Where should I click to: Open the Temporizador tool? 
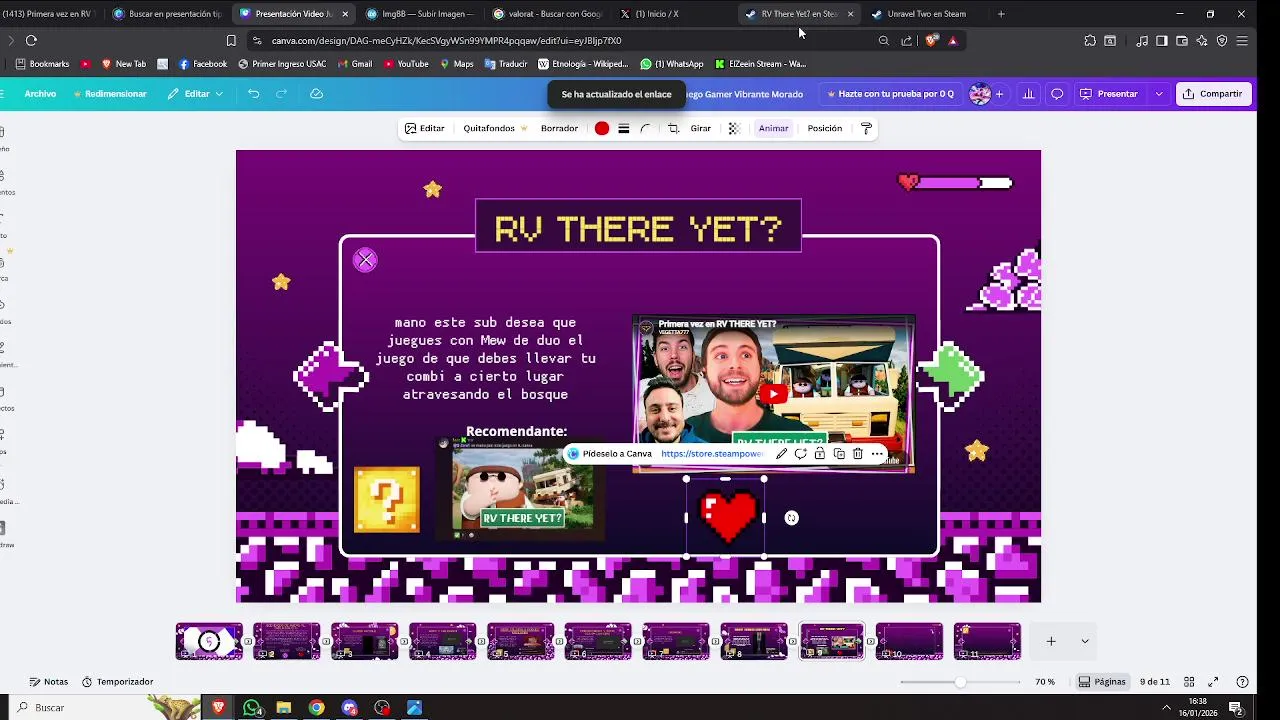118,682
